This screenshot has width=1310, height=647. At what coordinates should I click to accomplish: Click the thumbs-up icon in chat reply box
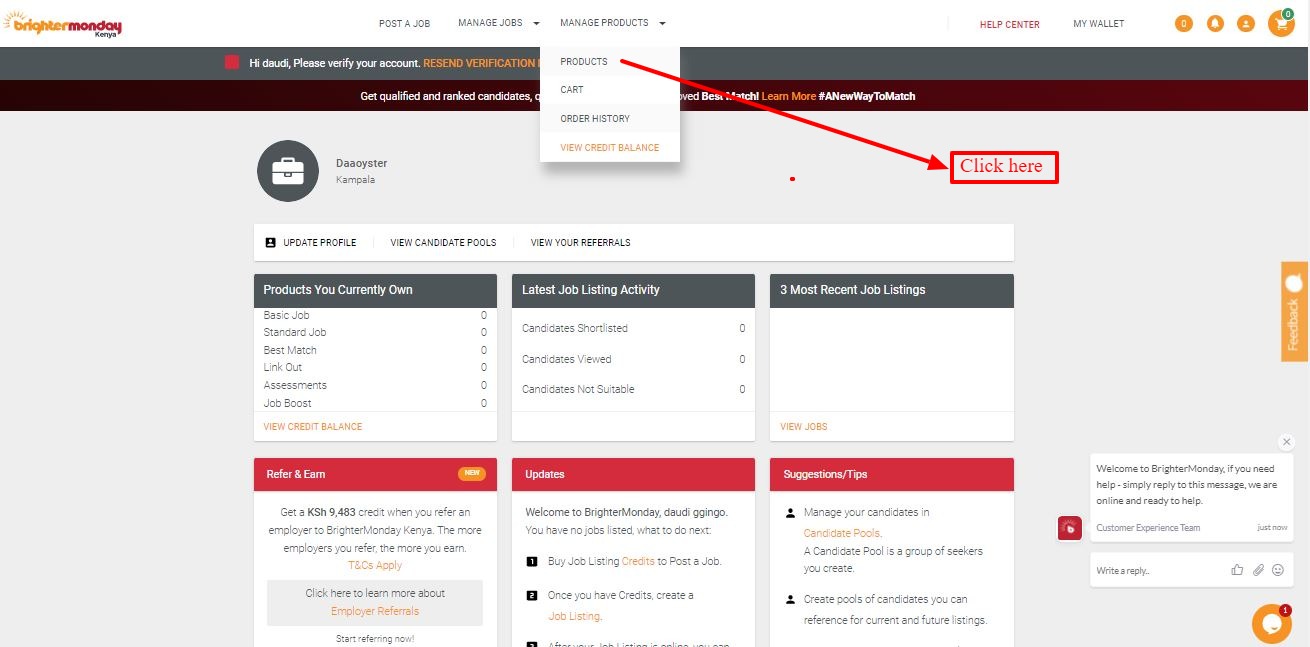pos(1237,570)
